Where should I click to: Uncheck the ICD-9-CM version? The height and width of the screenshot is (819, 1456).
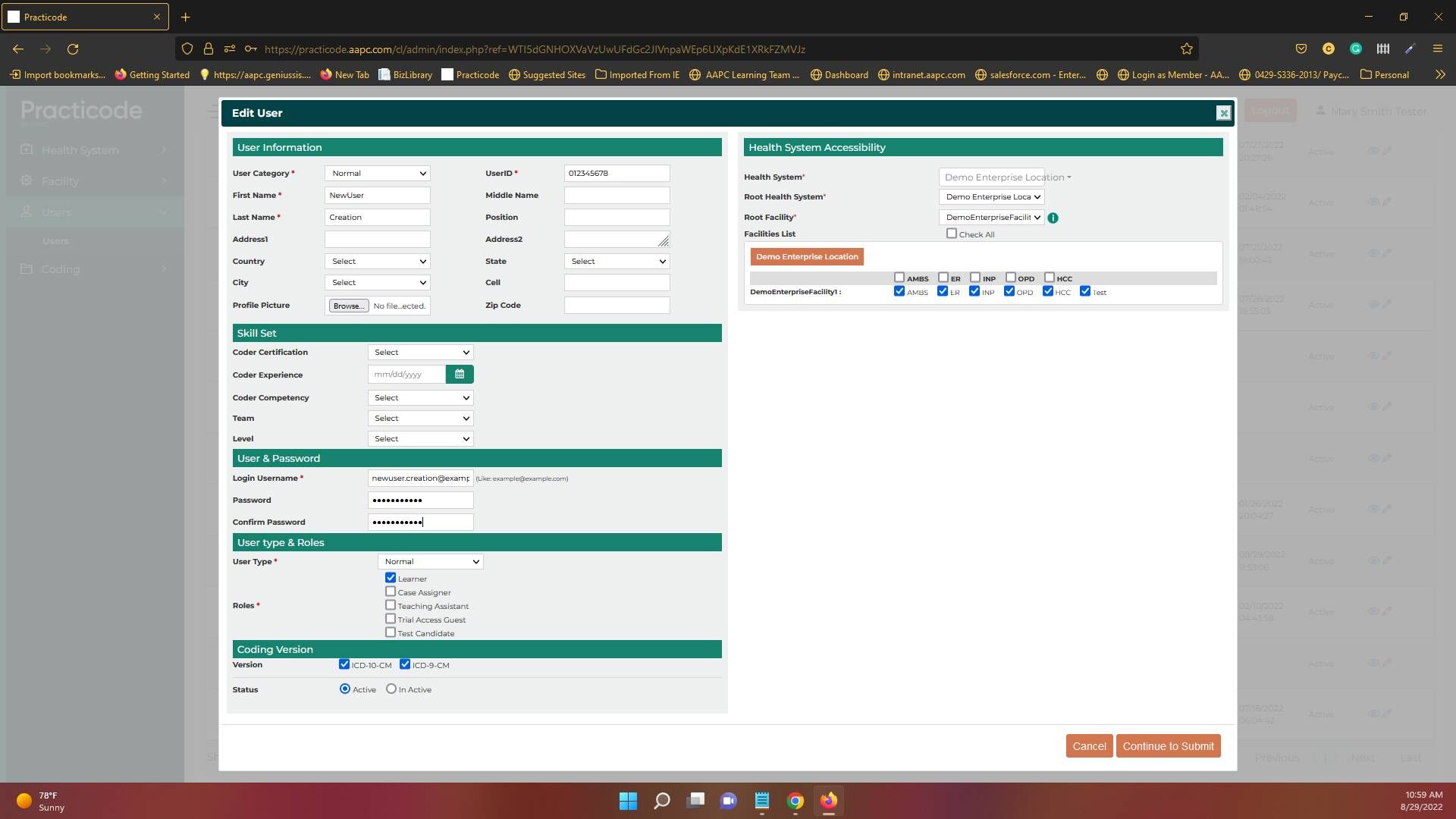coord(405,664)
